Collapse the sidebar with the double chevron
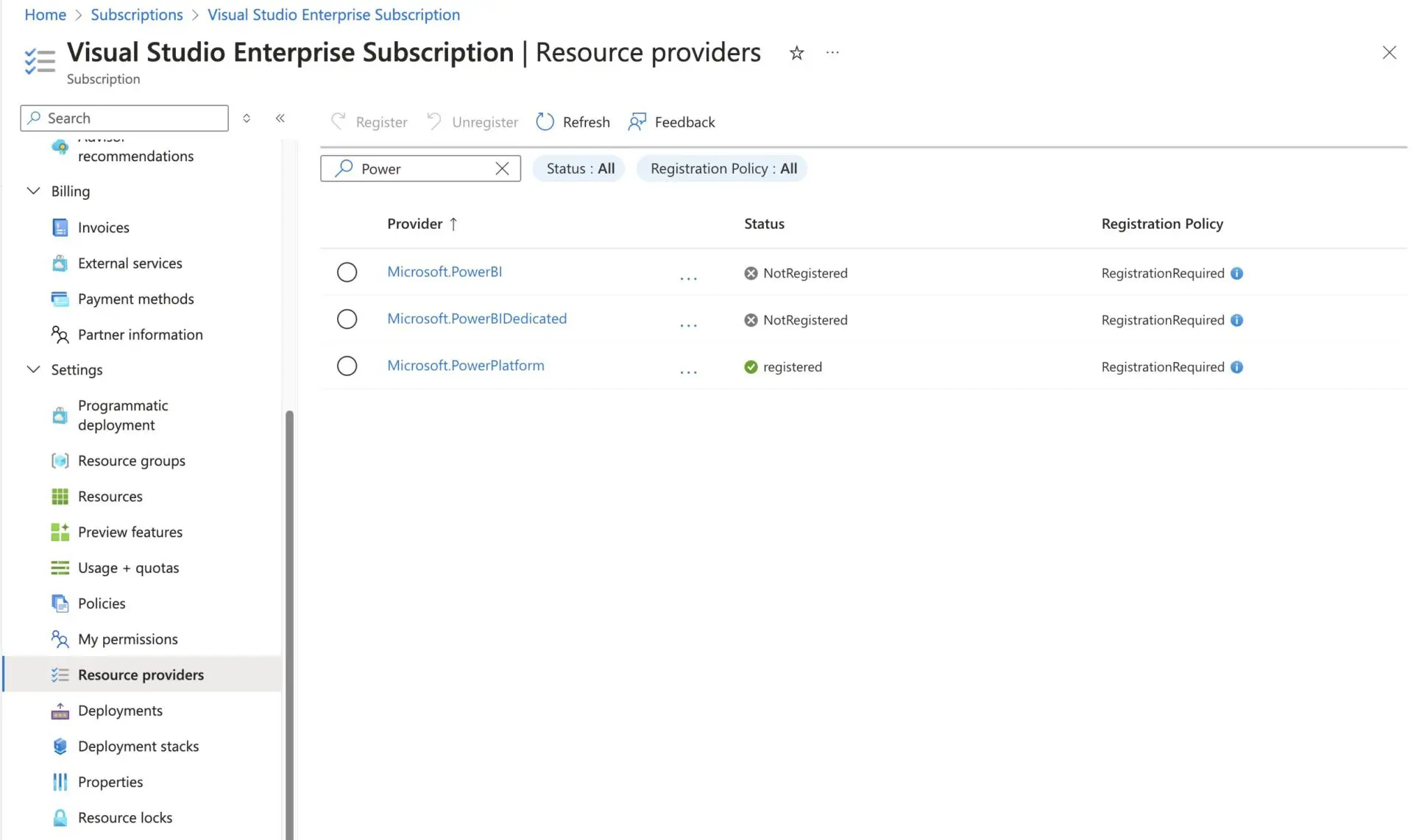 click(x=280, y=118)
